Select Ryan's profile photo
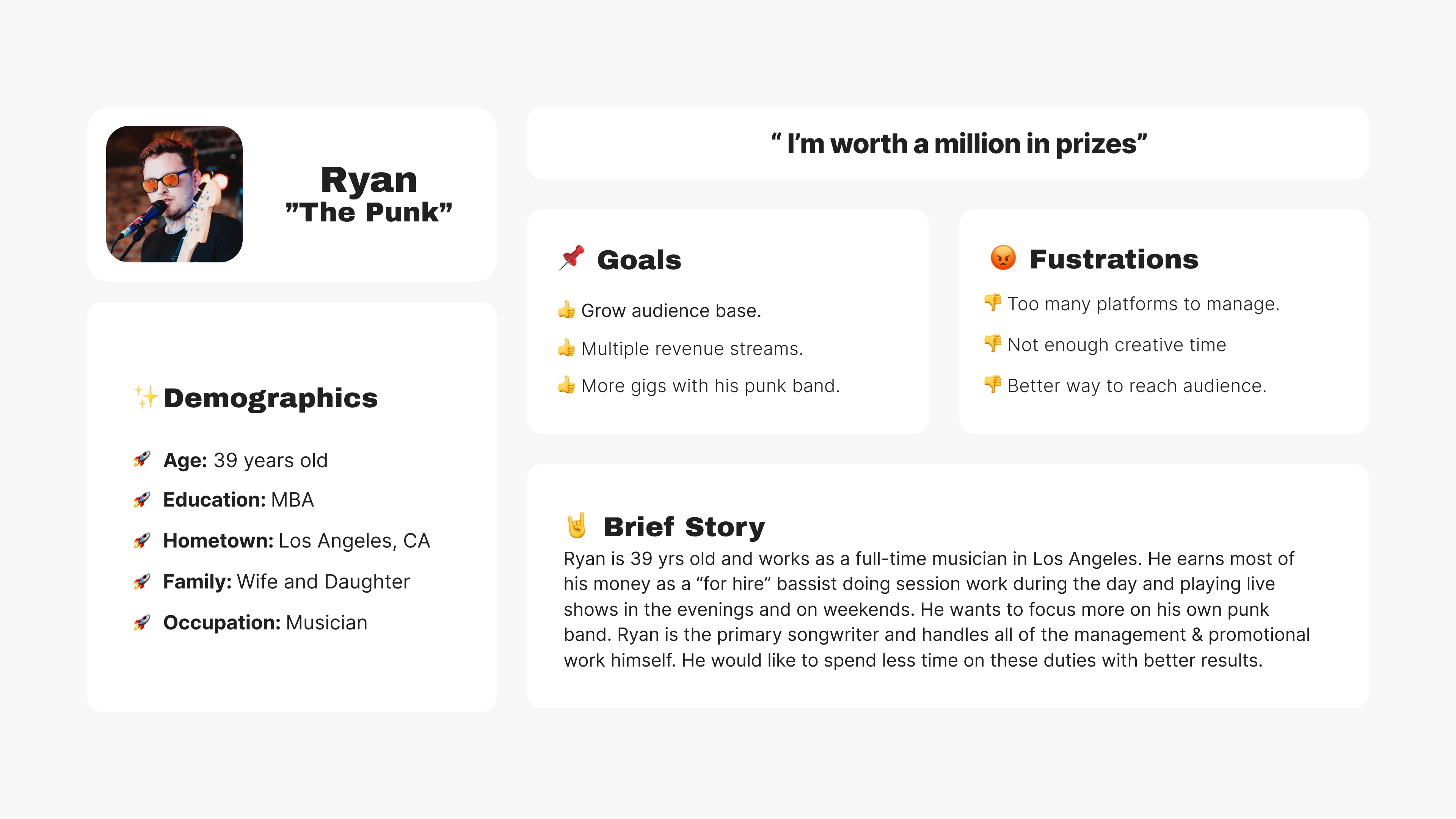The width and height of the screenshot is (1456, 819). click(x=174, y=194)
